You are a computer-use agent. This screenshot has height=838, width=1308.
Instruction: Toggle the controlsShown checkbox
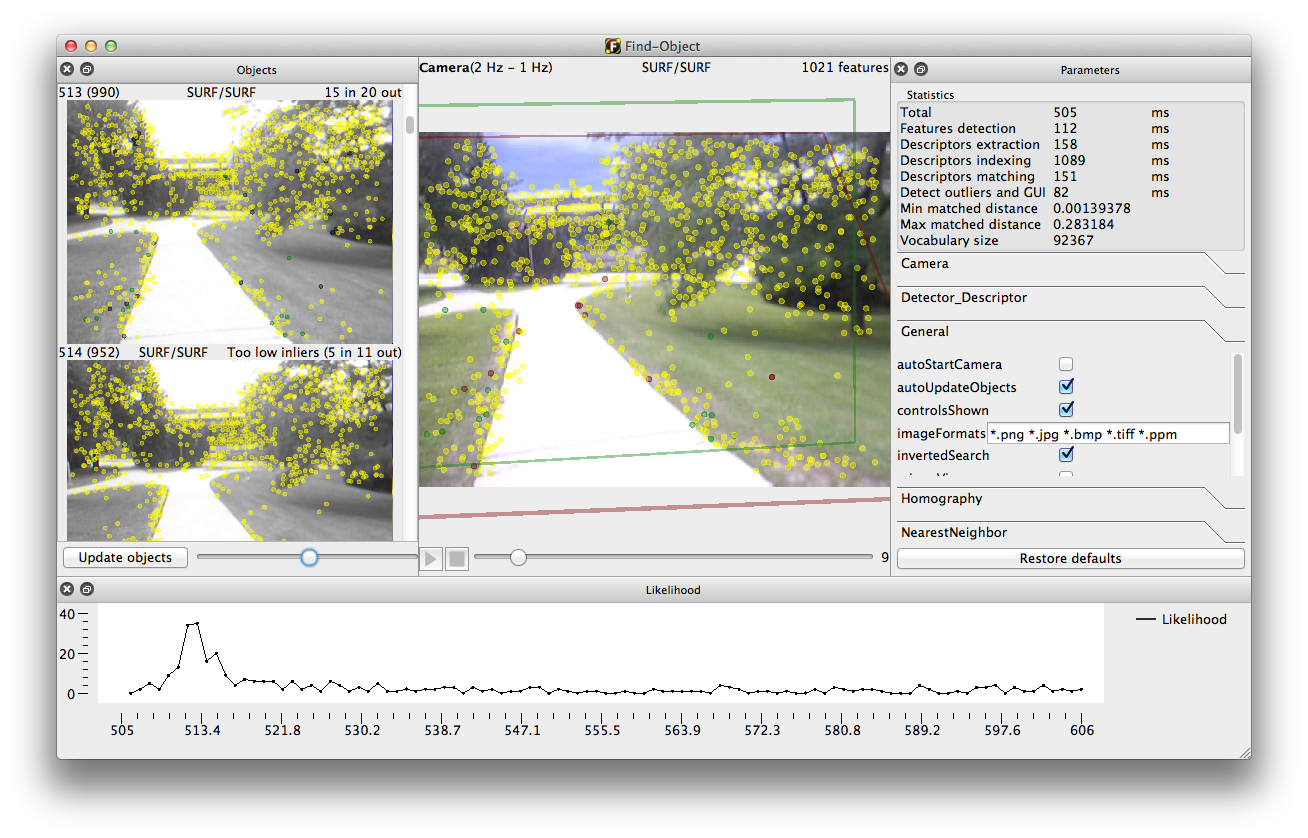pos(1066,410)
